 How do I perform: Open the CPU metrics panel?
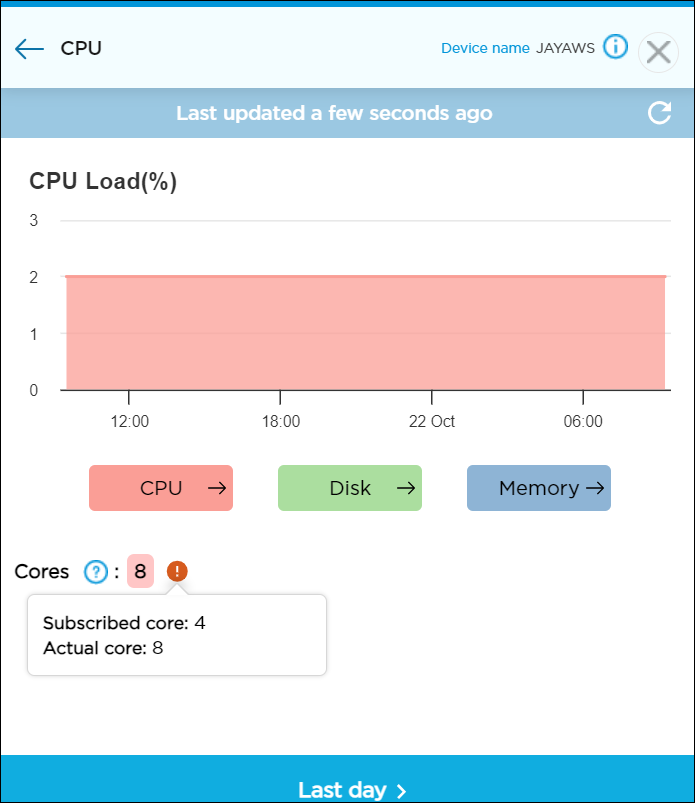[160, 488]
